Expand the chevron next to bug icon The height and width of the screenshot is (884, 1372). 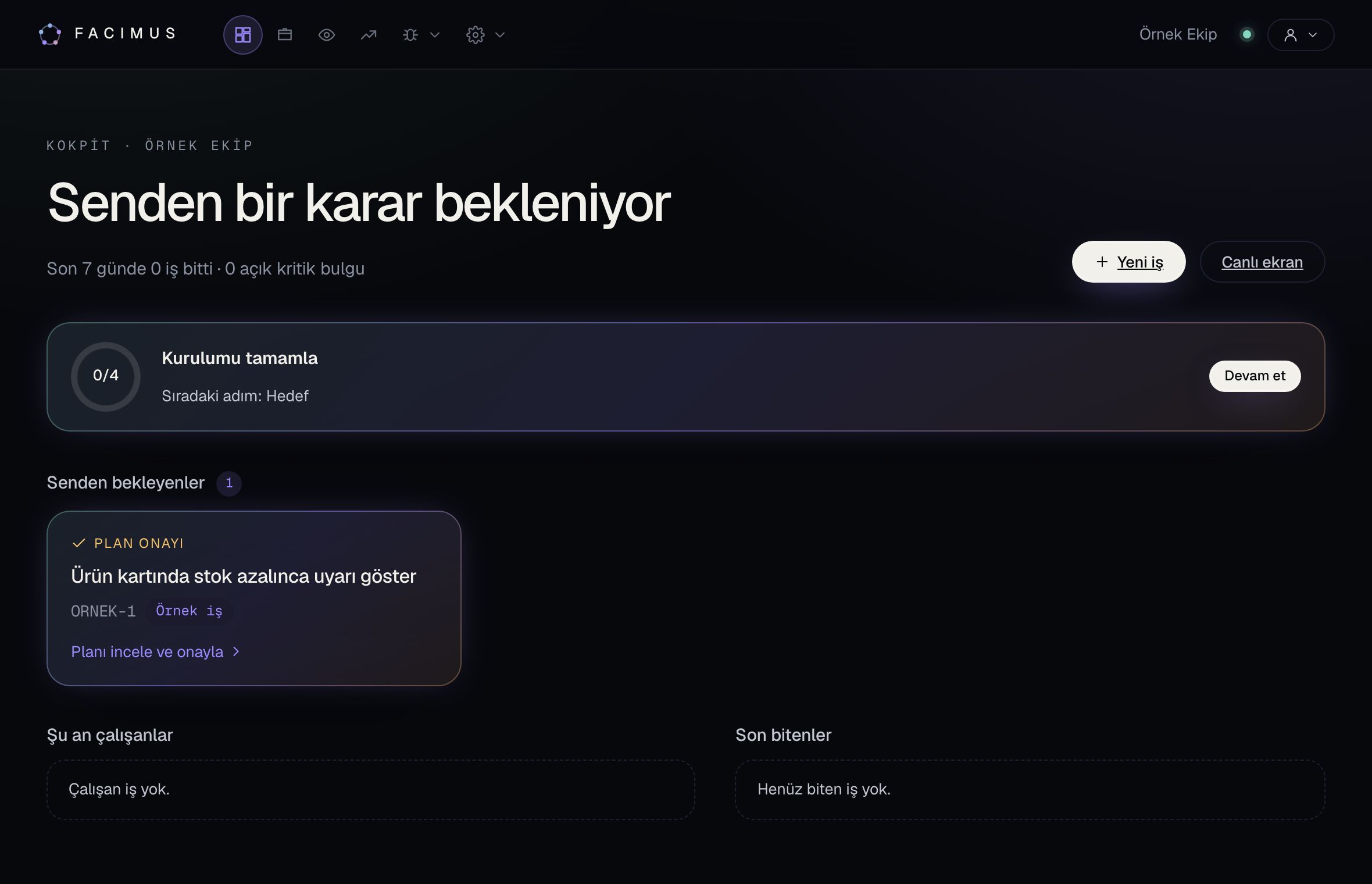coord(435,35)
